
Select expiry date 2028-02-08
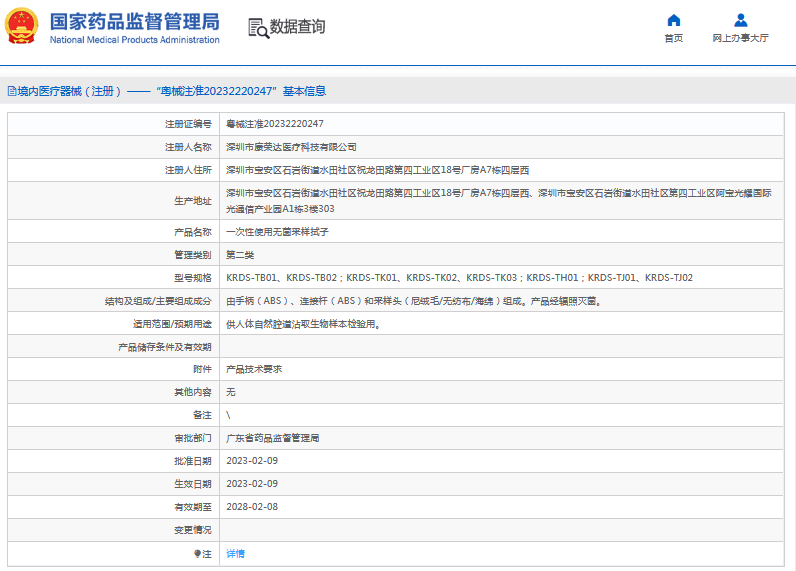(x=252, y=507)
